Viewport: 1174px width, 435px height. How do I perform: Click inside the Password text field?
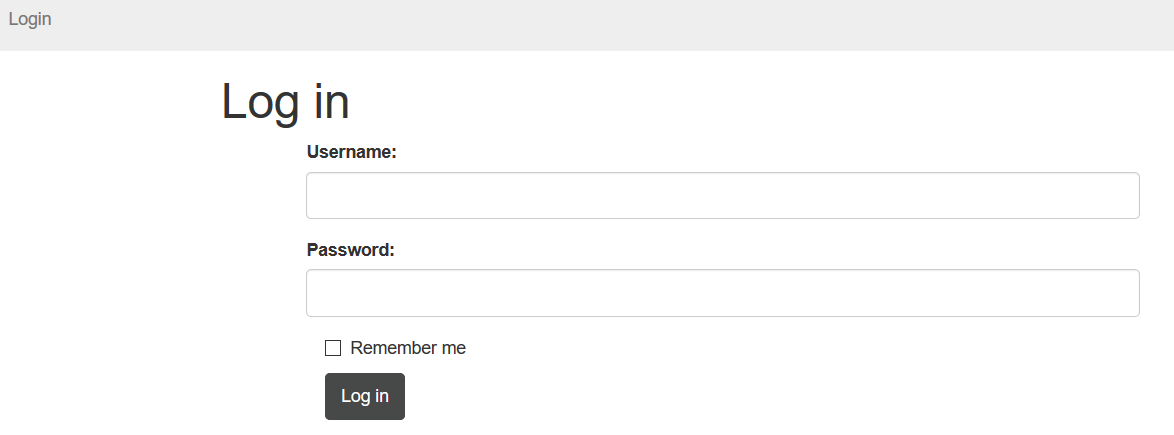point(722,293)
